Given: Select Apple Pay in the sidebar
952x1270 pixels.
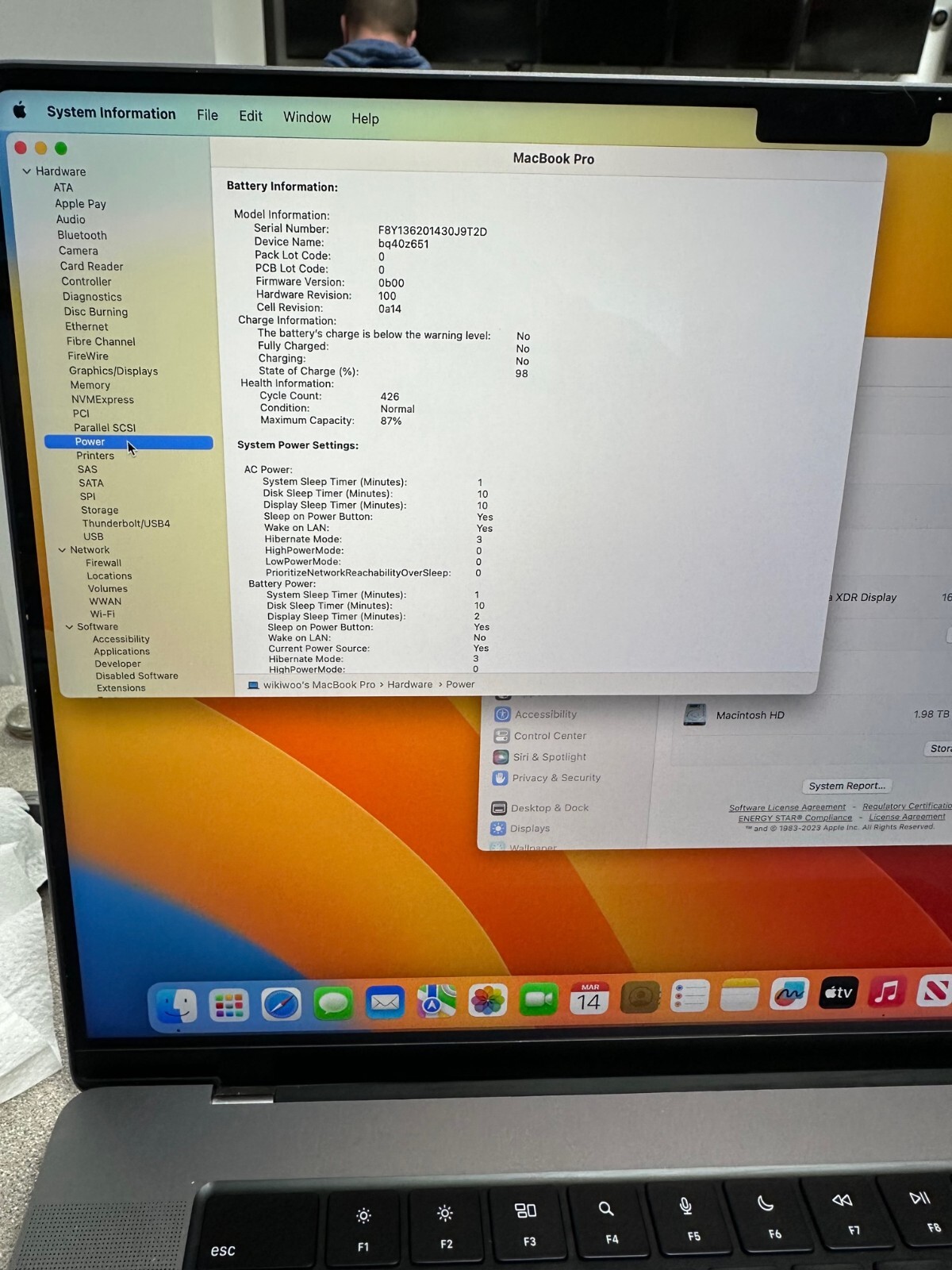Looking at the screenshot, I should click(x=80, y=203).
